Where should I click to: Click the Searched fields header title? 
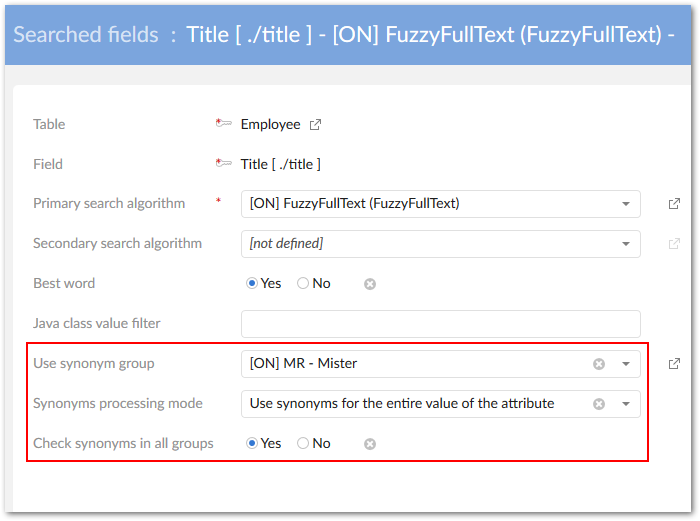point(86,35)
